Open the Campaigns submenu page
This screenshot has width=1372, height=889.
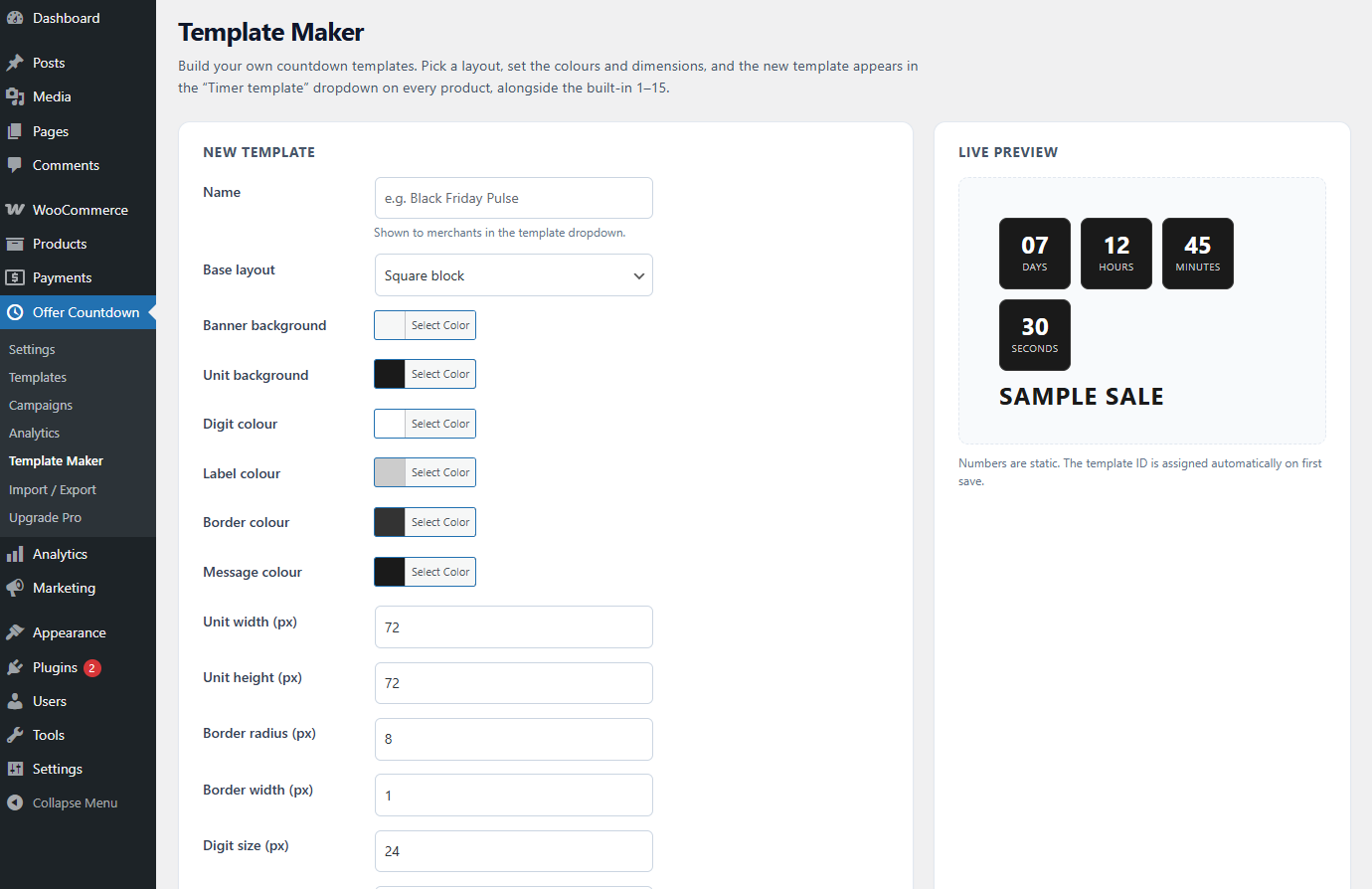pos(41,405)
